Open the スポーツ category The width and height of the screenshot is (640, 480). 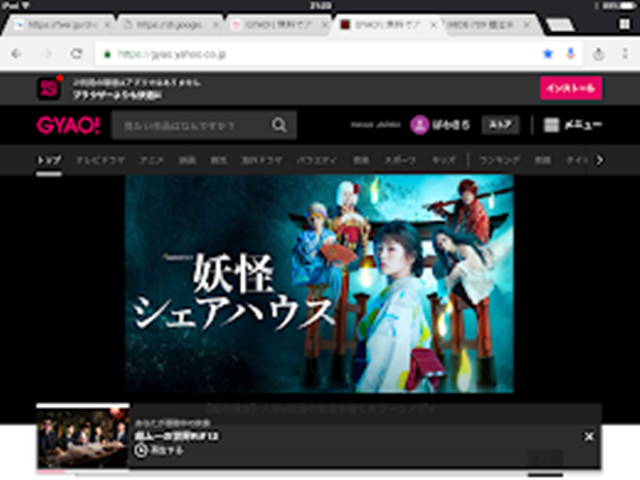point(400,160)
